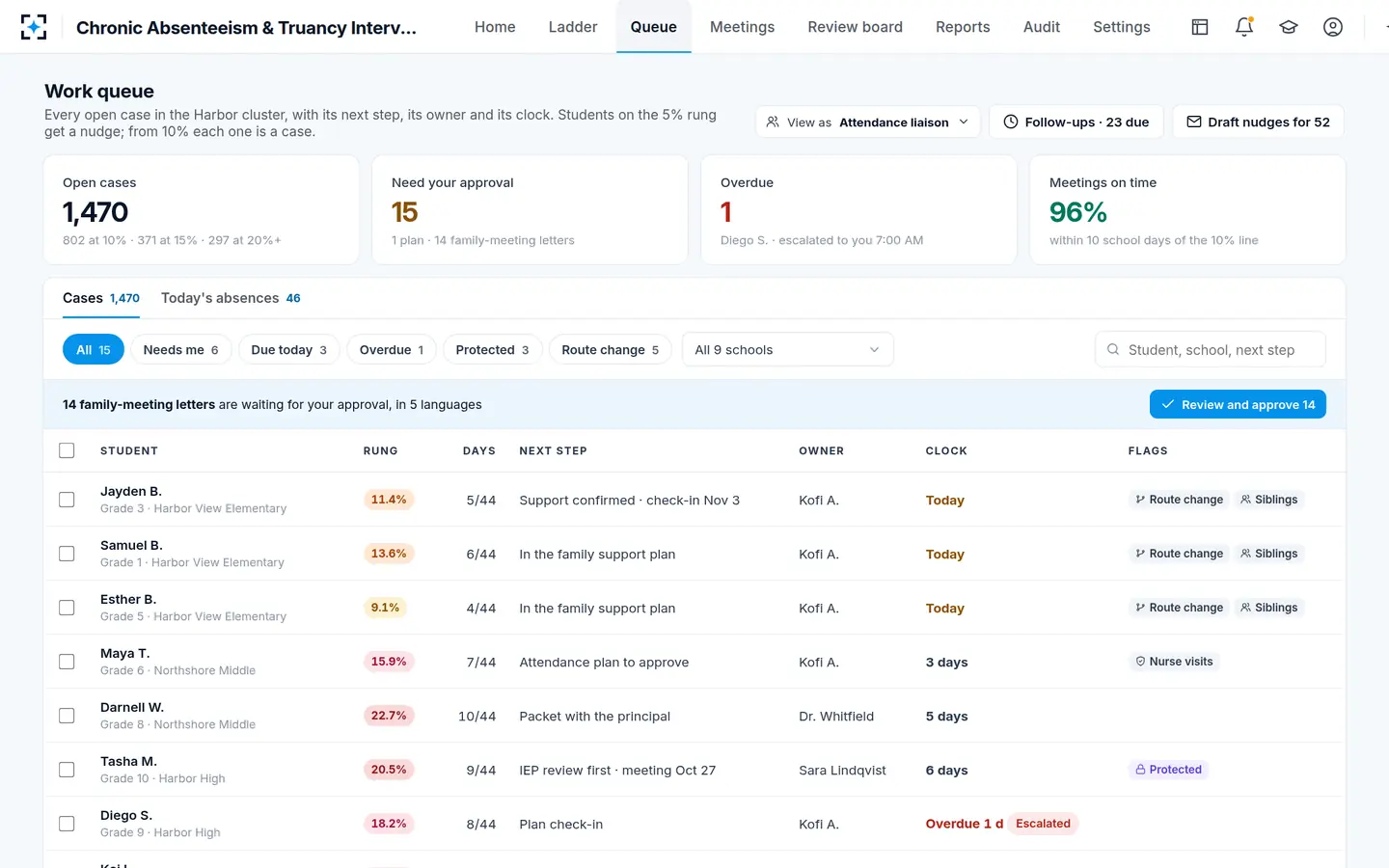The image size is (1389, 868).
Task: Click Darnell W. rung 22.7% badge
Action: coord(389,716)
